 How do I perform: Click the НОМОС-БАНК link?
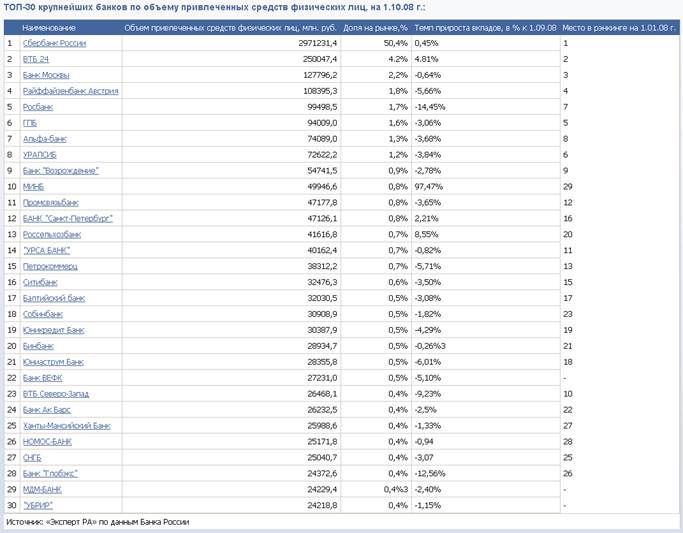(x=47, y=442)
